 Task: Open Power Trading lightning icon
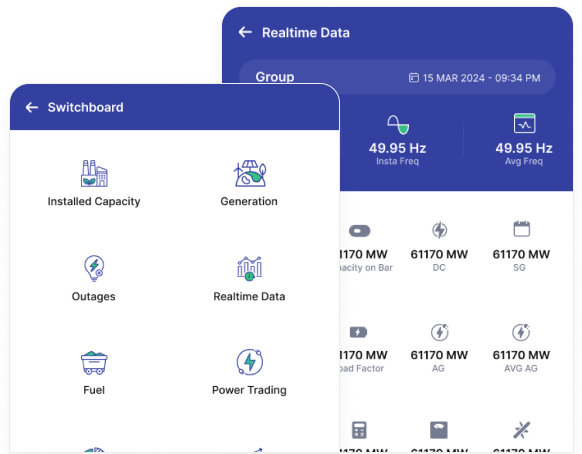(250, 362)
